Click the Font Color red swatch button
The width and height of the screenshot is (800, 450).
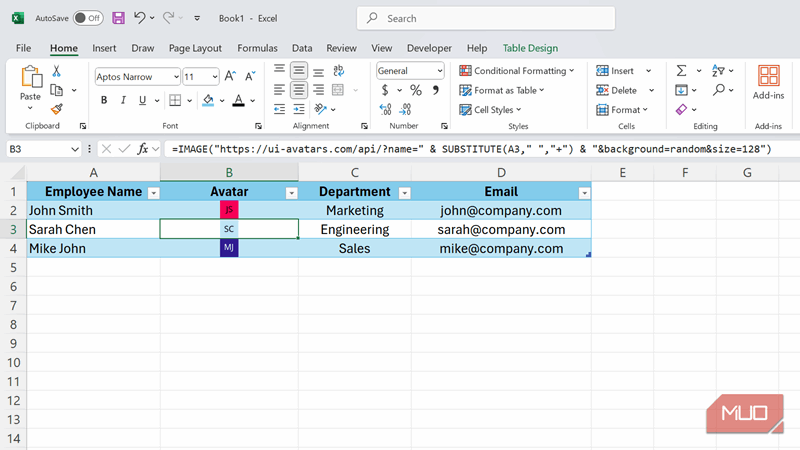point(238,100)
